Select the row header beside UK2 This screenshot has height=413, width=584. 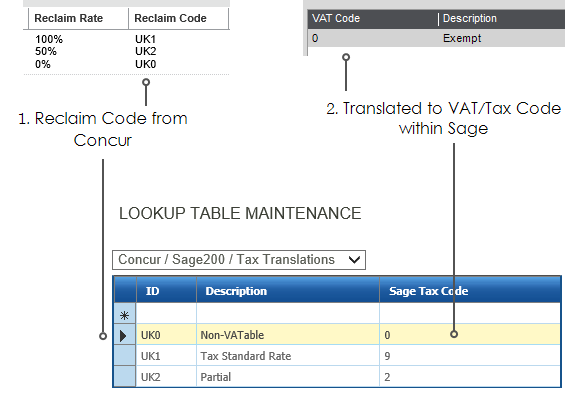coord(124,377)
